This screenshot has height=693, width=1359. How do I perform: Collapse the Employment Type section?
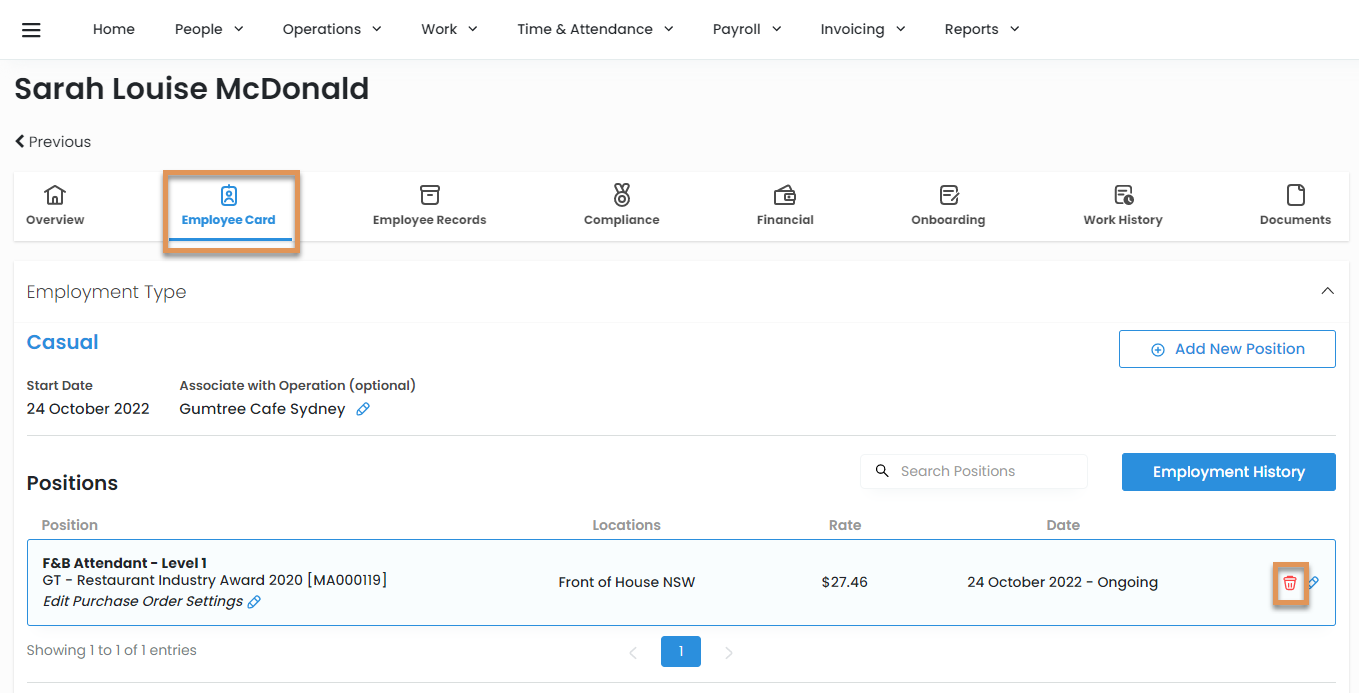point(1327,291)
